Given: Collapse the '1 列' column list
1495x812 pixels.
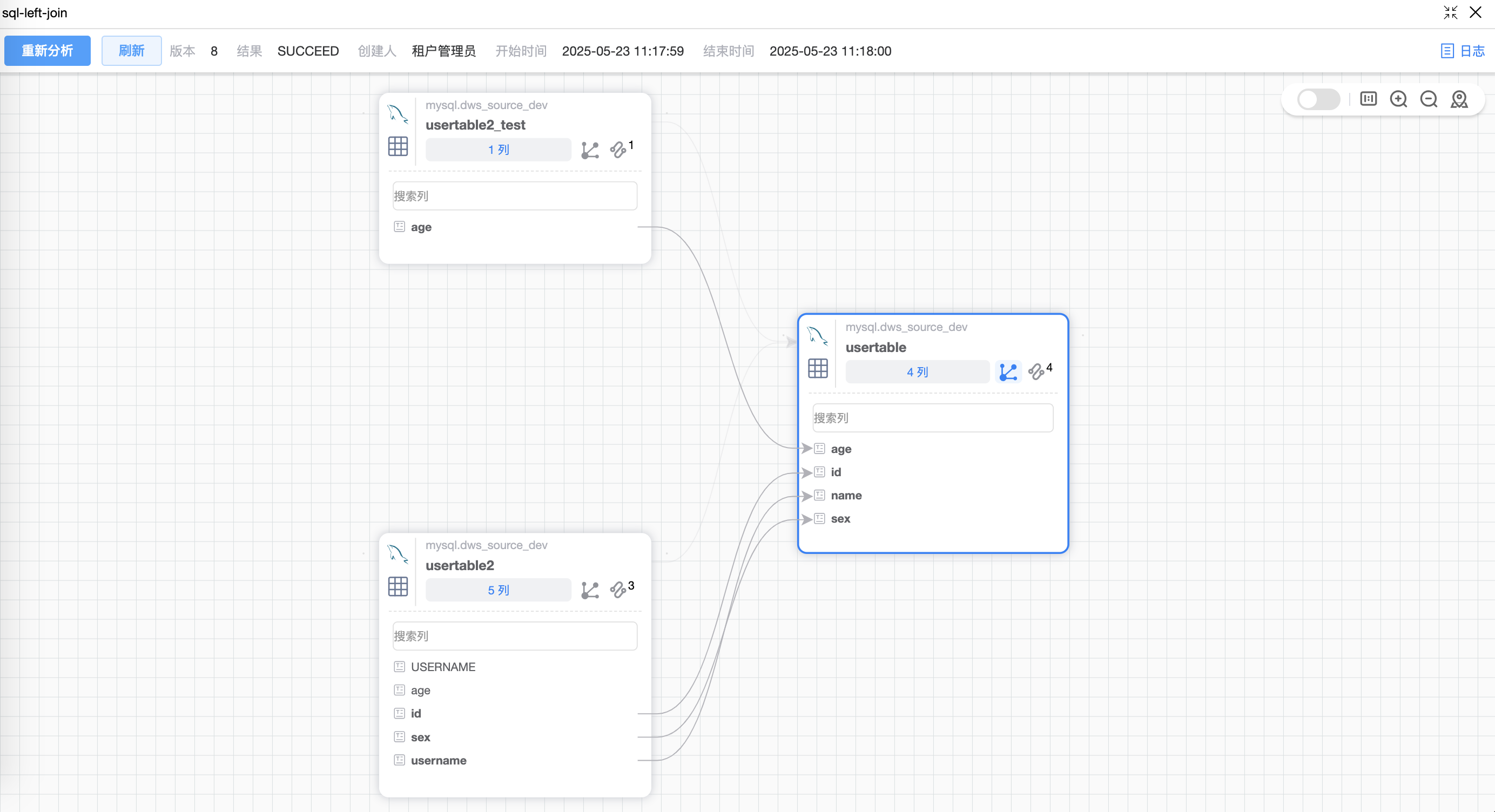Looking at the screenshot, I should (498, 150).
